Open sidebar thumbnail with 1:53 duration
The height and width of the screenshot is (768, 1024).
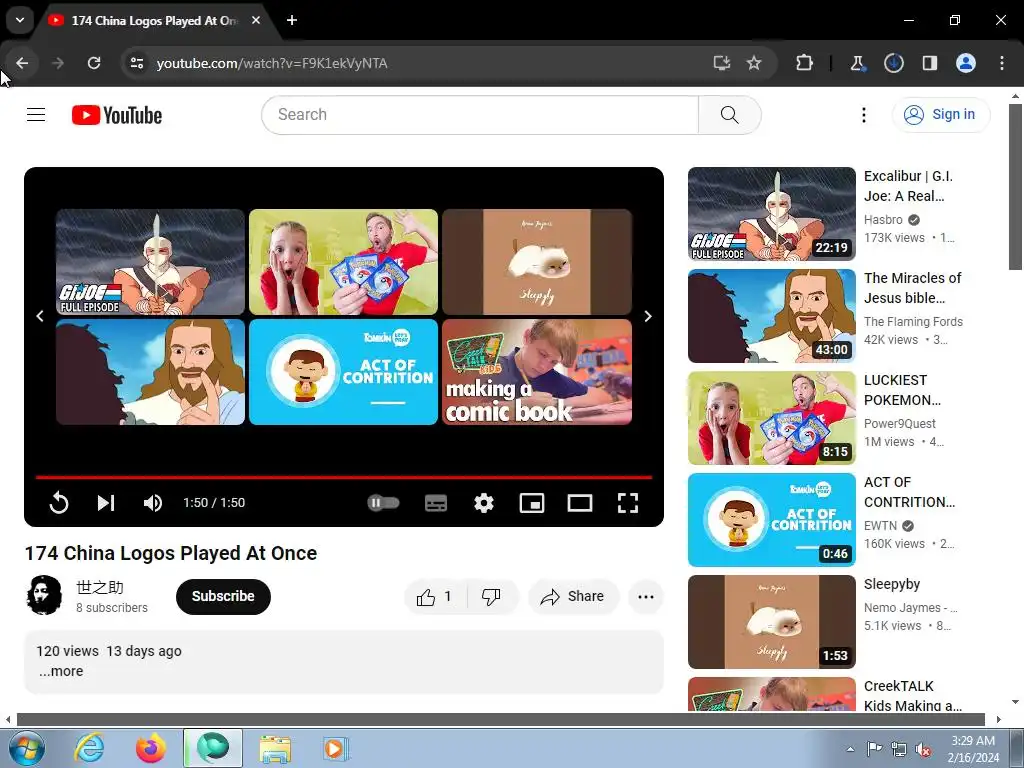(772, 622)
